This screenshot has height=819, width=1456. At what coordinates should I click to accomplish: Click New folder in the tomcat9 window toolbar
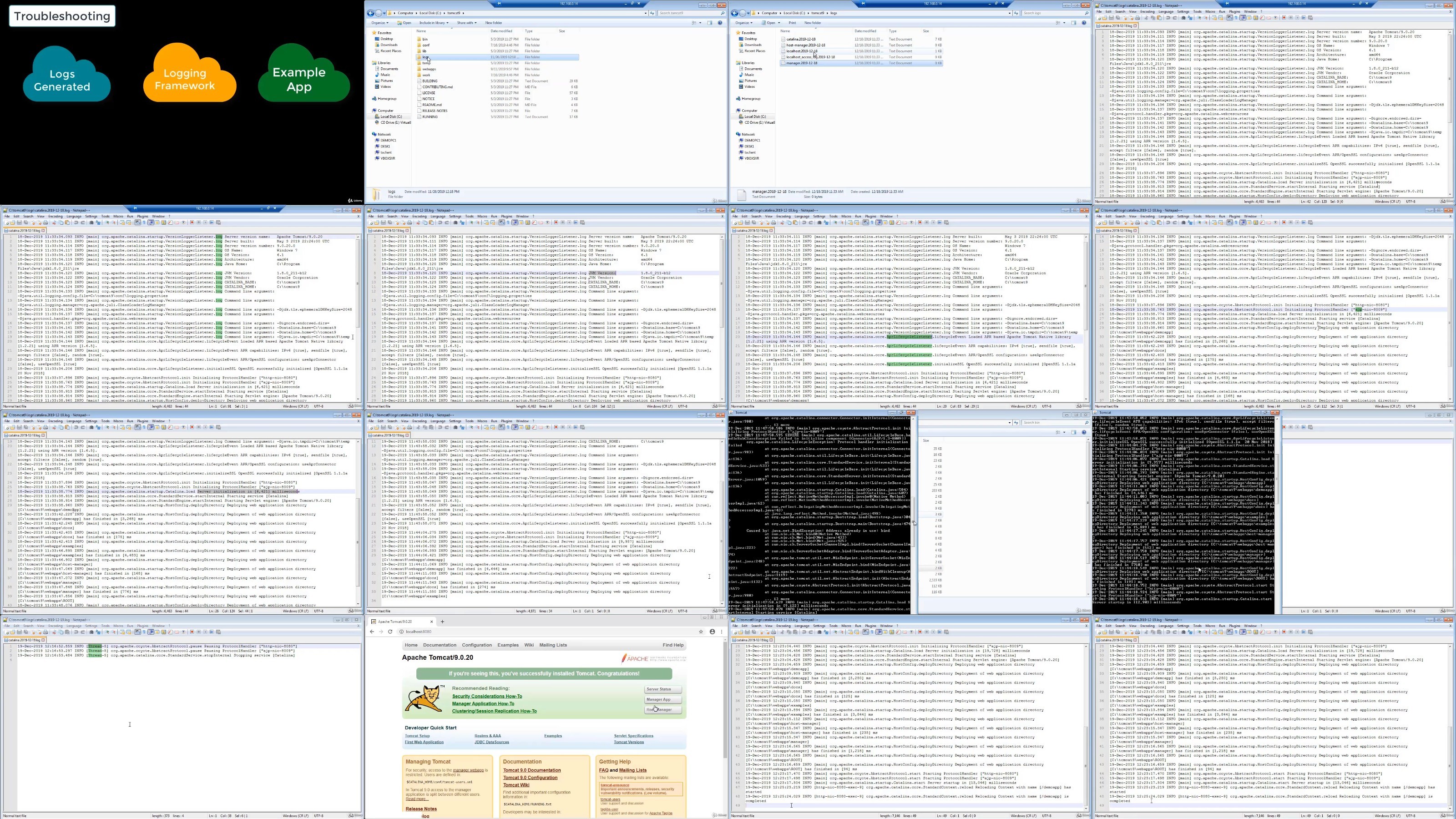coord(493,23)
